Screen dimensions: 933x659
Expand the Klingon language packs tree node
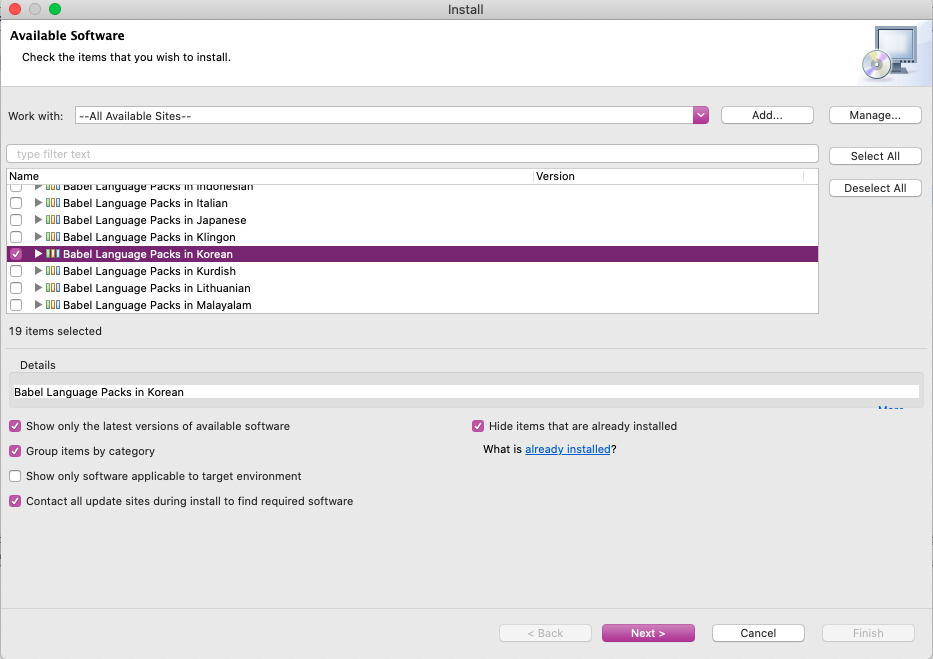coord(38,237)
